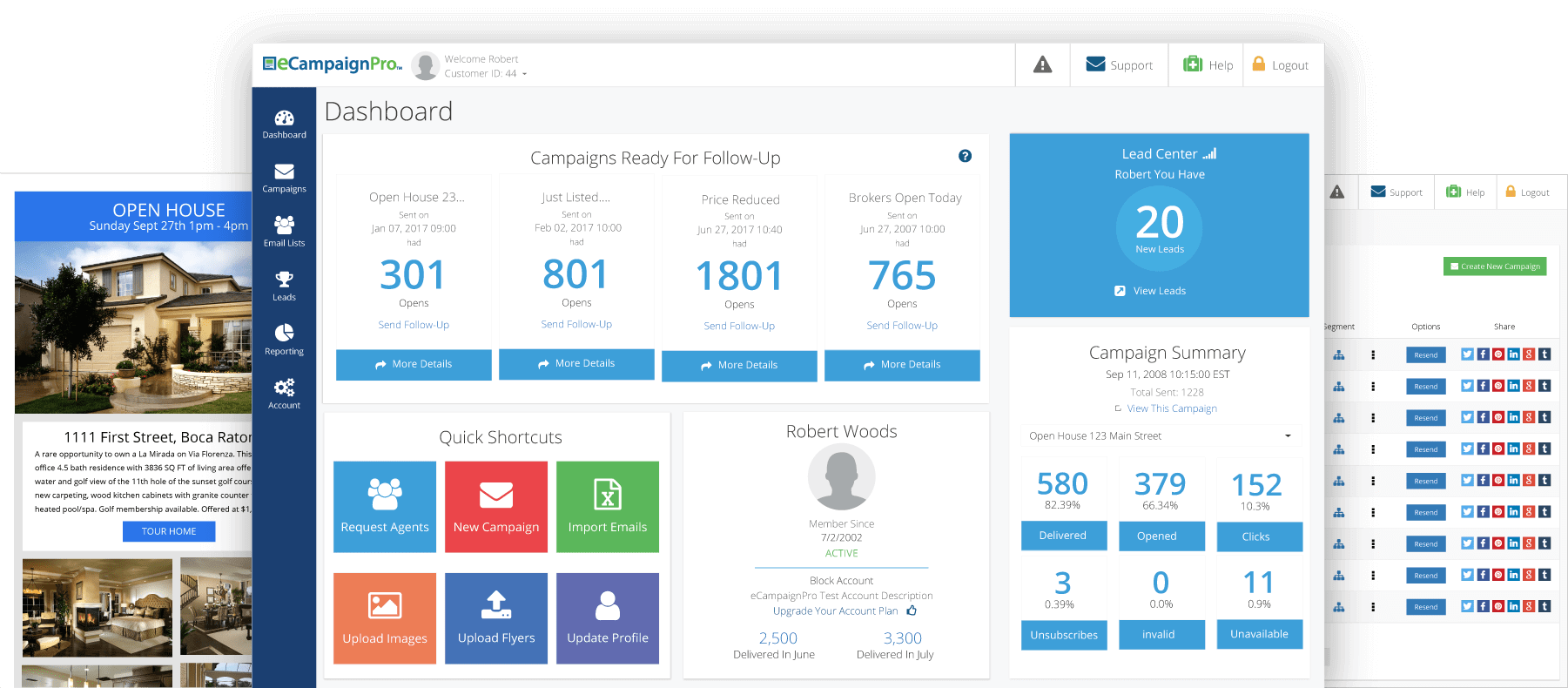Share first row campaign on Google Plus

click(x=1529, y=354)
